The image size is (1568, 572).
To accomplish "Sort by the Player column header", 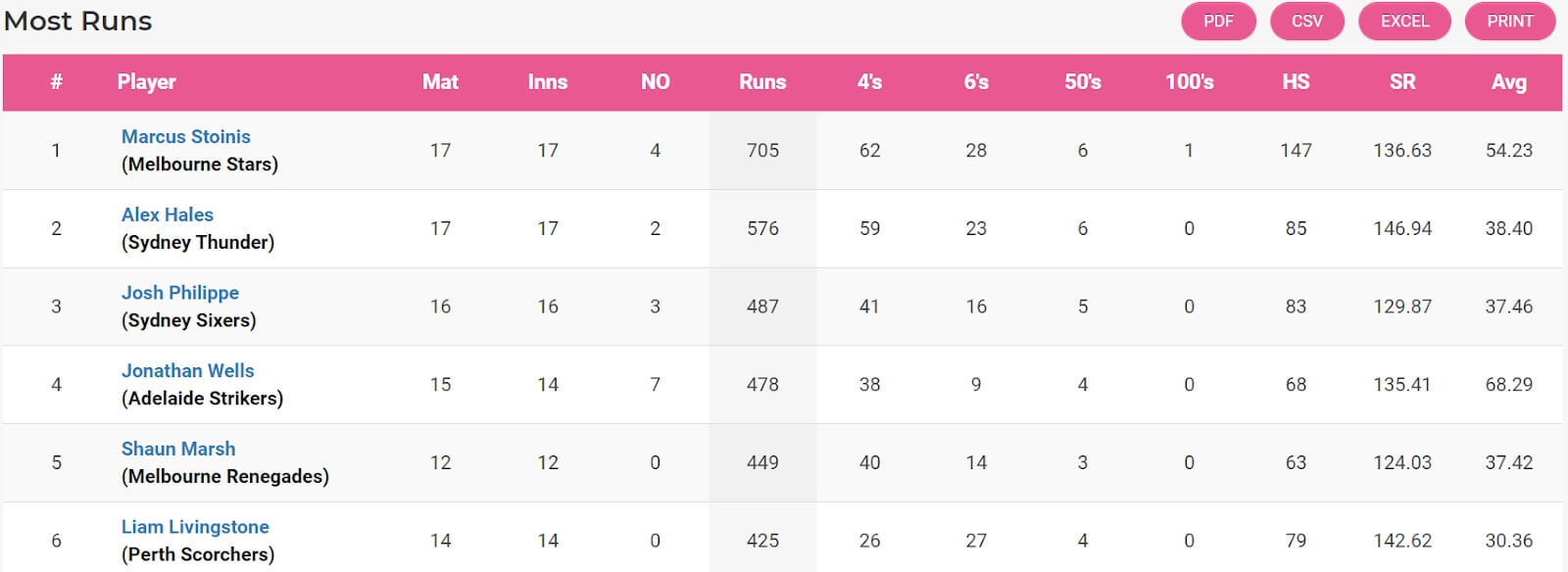I will [x=146, y=82].
